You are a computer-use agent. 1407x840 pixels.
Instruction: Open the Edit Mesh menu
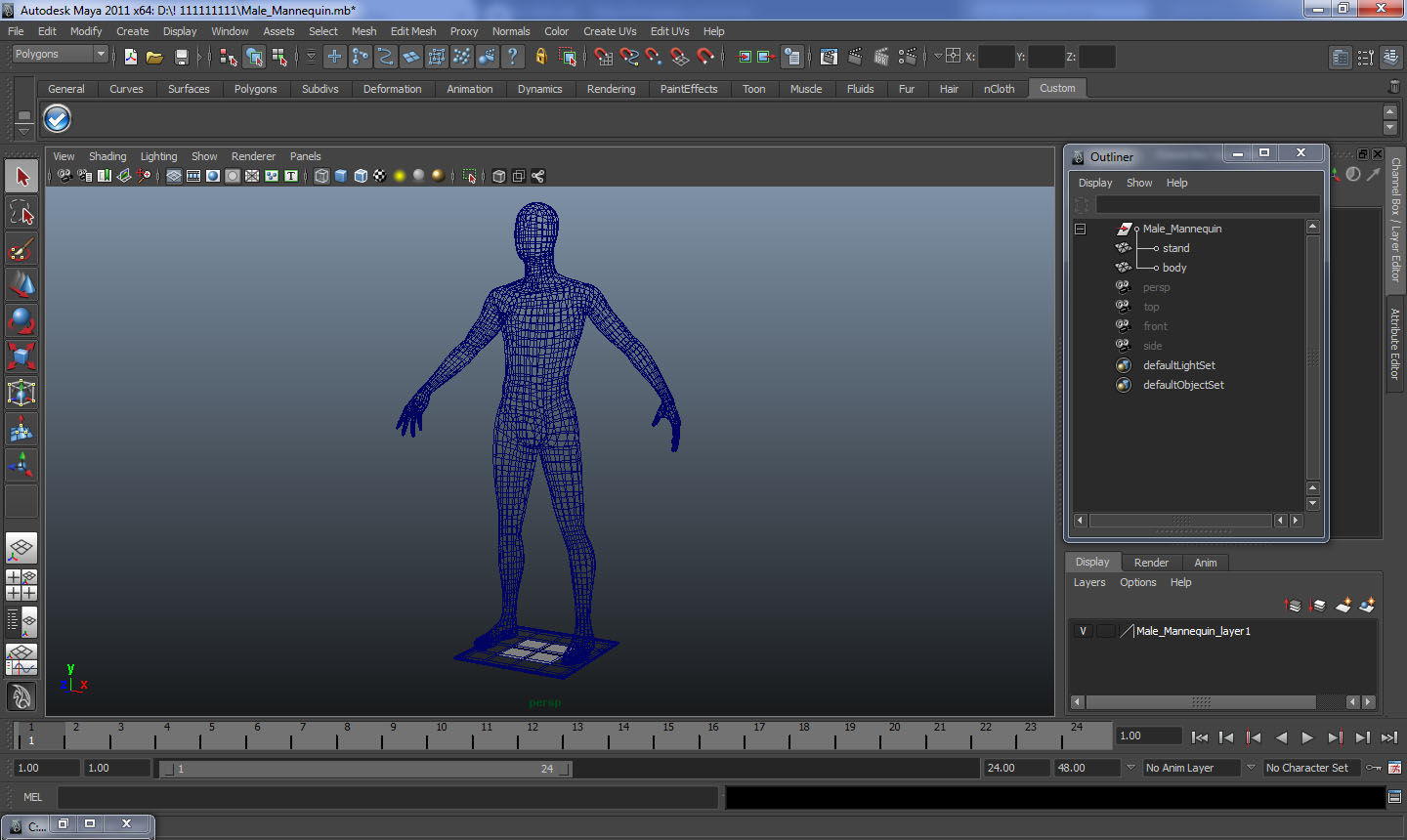click(413, 31)
